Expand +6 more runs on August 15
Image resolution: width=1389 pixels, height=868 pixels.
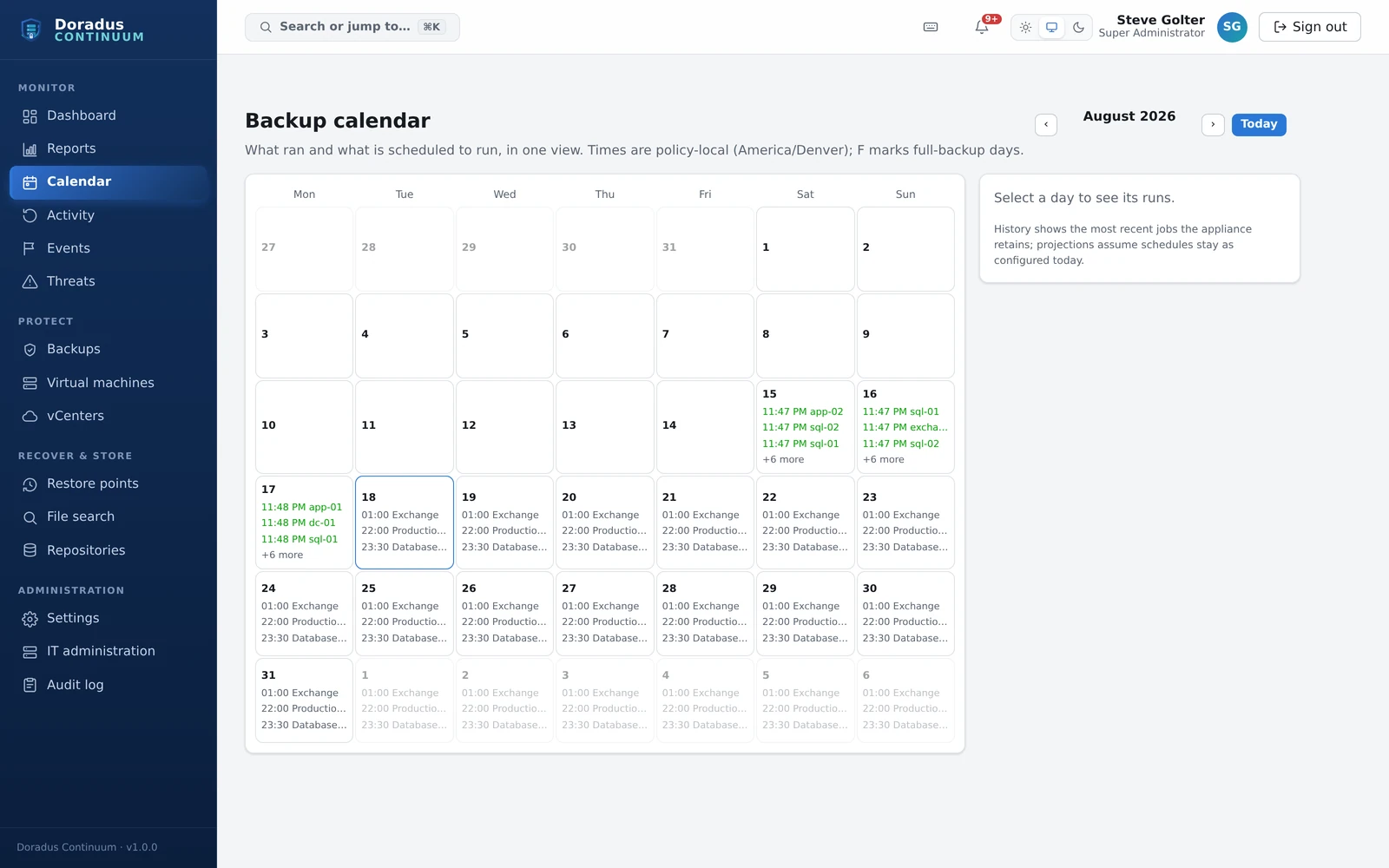783,460
